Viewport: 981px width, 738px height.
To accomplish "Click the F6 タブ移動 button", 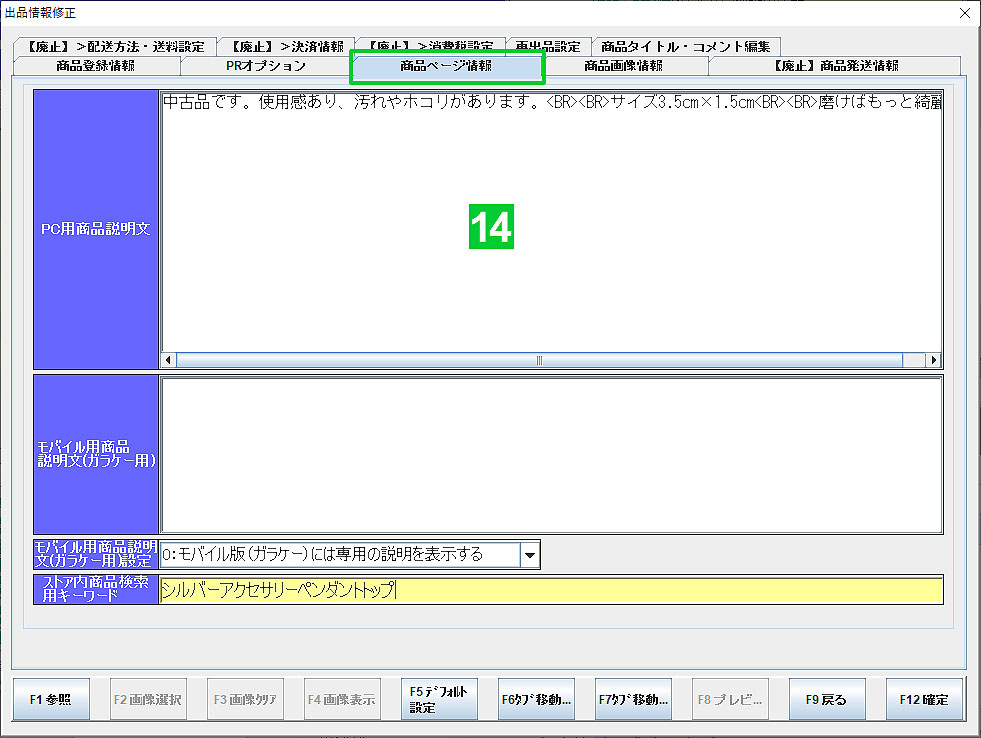I will pos(537,699).
